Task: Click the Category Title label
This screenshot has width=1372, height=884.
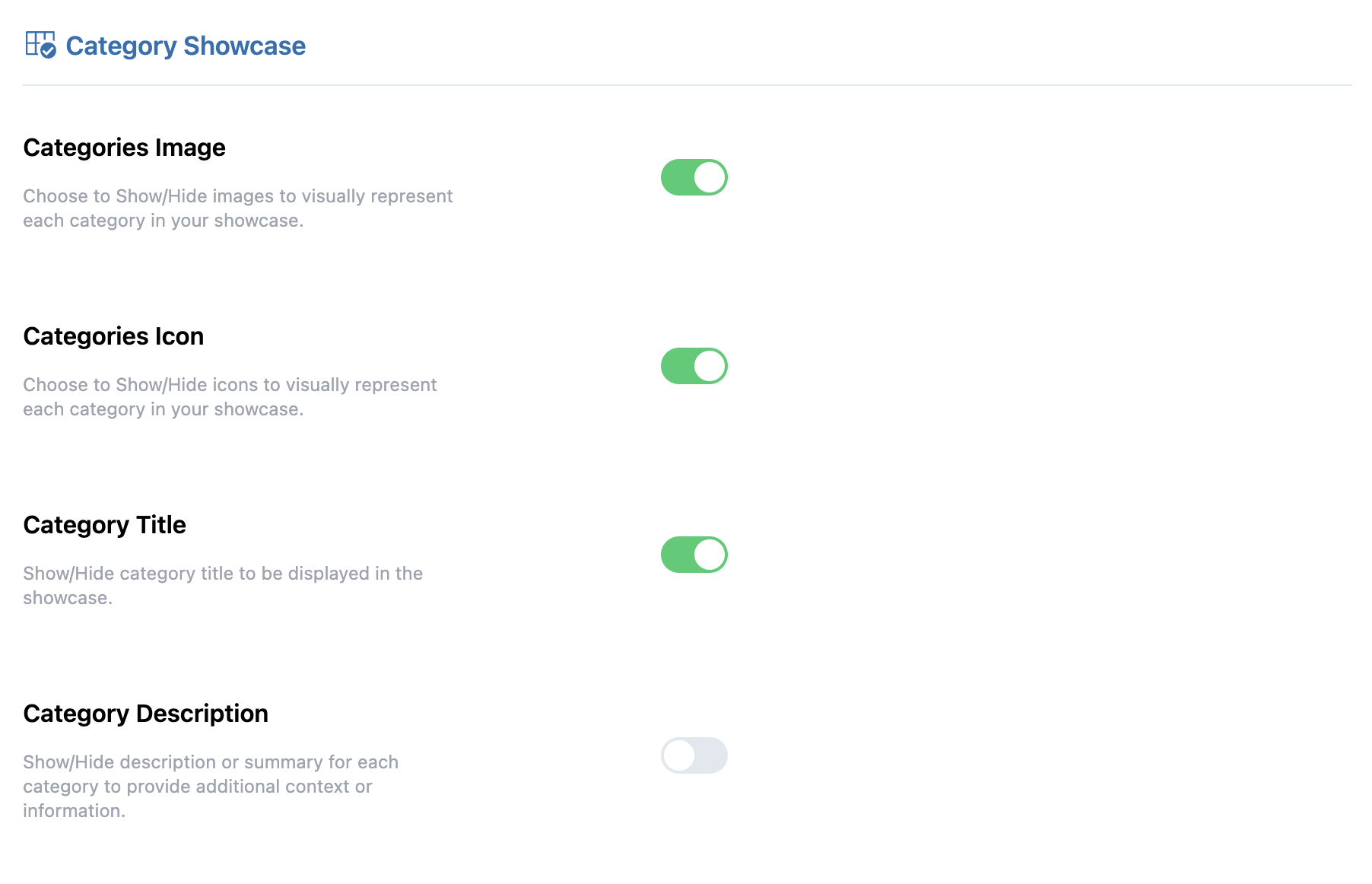Action: pyautogui.click(x=104, y=525)
